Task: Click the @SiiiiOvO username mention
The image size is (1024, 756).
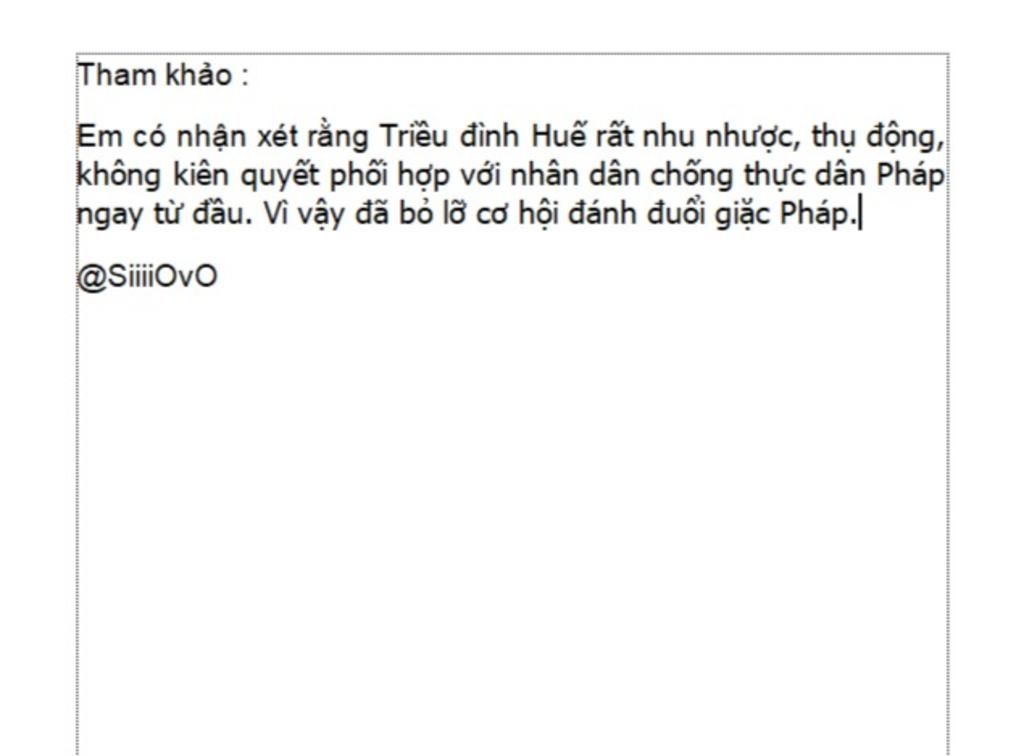Action: click(147, 277)
